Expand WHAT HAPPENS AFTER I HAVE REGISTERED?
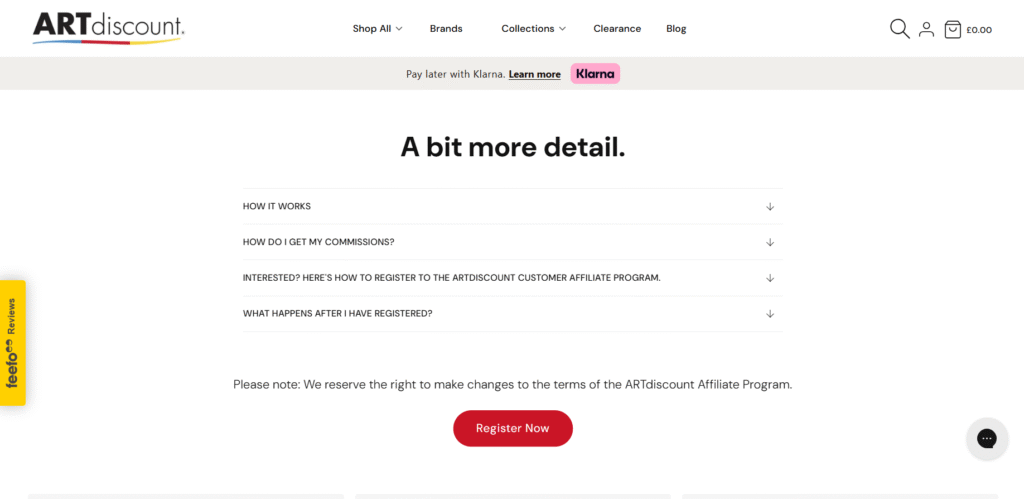This screenshot has width=1024, height=499. click(x=337, y=314)
